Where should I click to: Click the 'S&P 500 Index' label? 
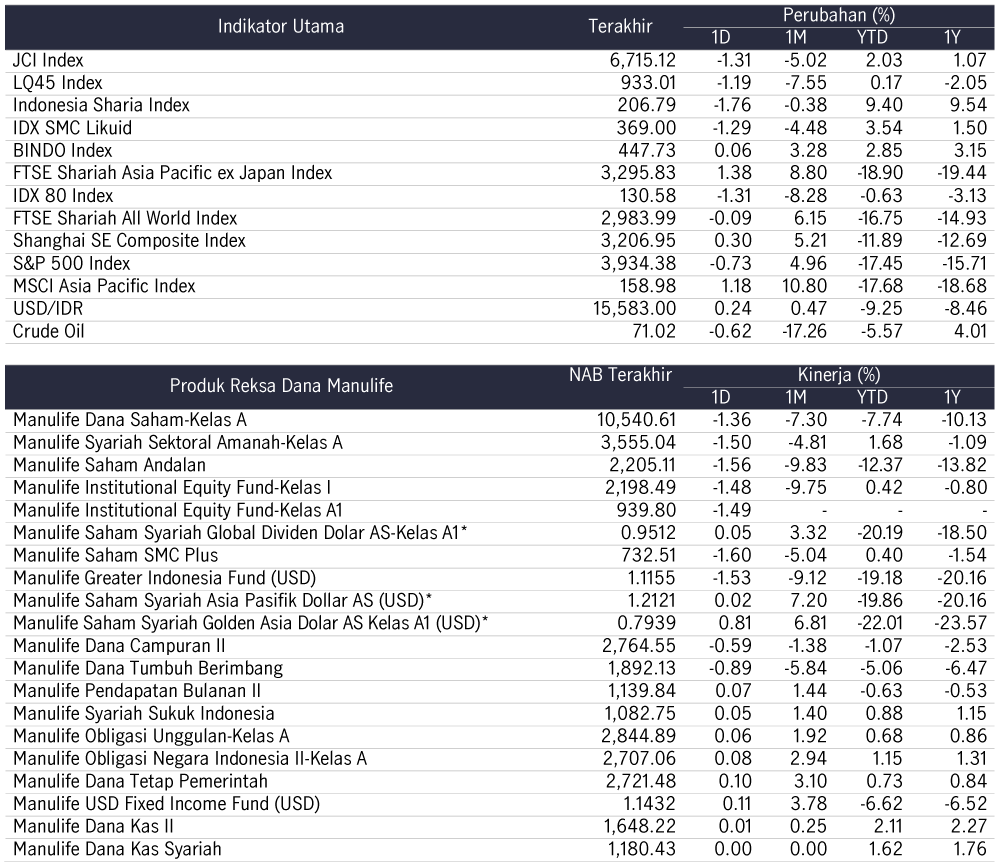[71, 263]
